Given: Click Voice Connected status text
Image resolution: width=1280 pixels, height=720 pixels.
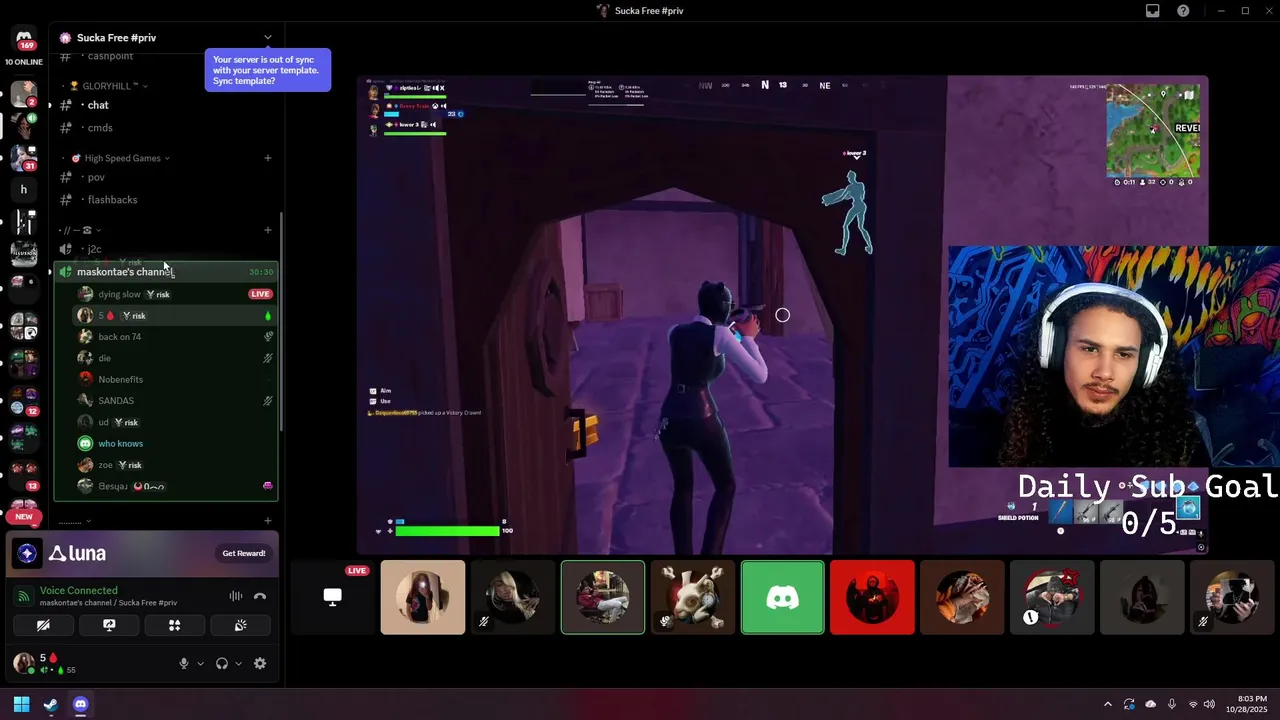Looking at the screenshot, I should [79, 590].
